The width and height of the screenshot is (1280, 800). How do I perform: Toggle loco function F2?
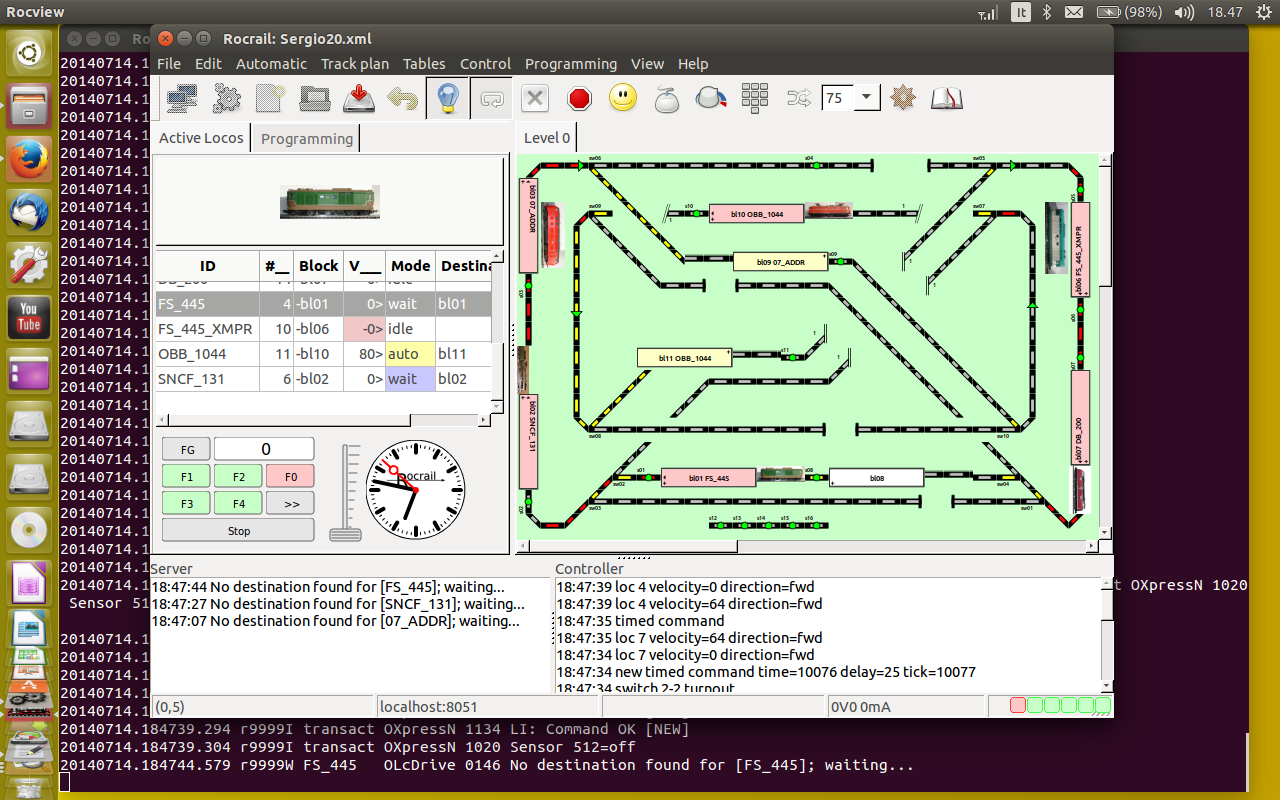tap(238, 476)
